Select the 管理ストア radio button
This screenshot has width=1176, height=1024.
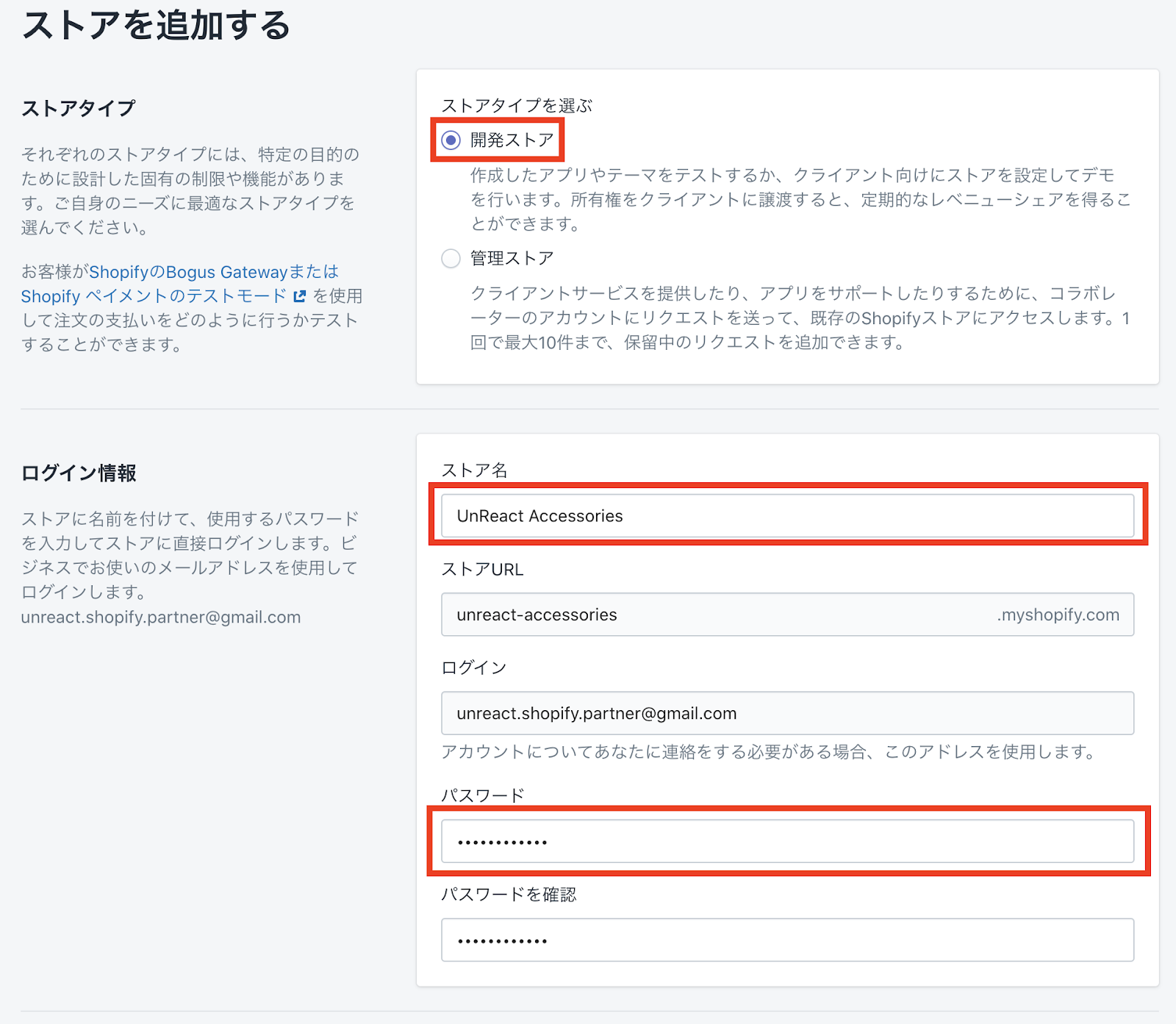tap(451, 259)
